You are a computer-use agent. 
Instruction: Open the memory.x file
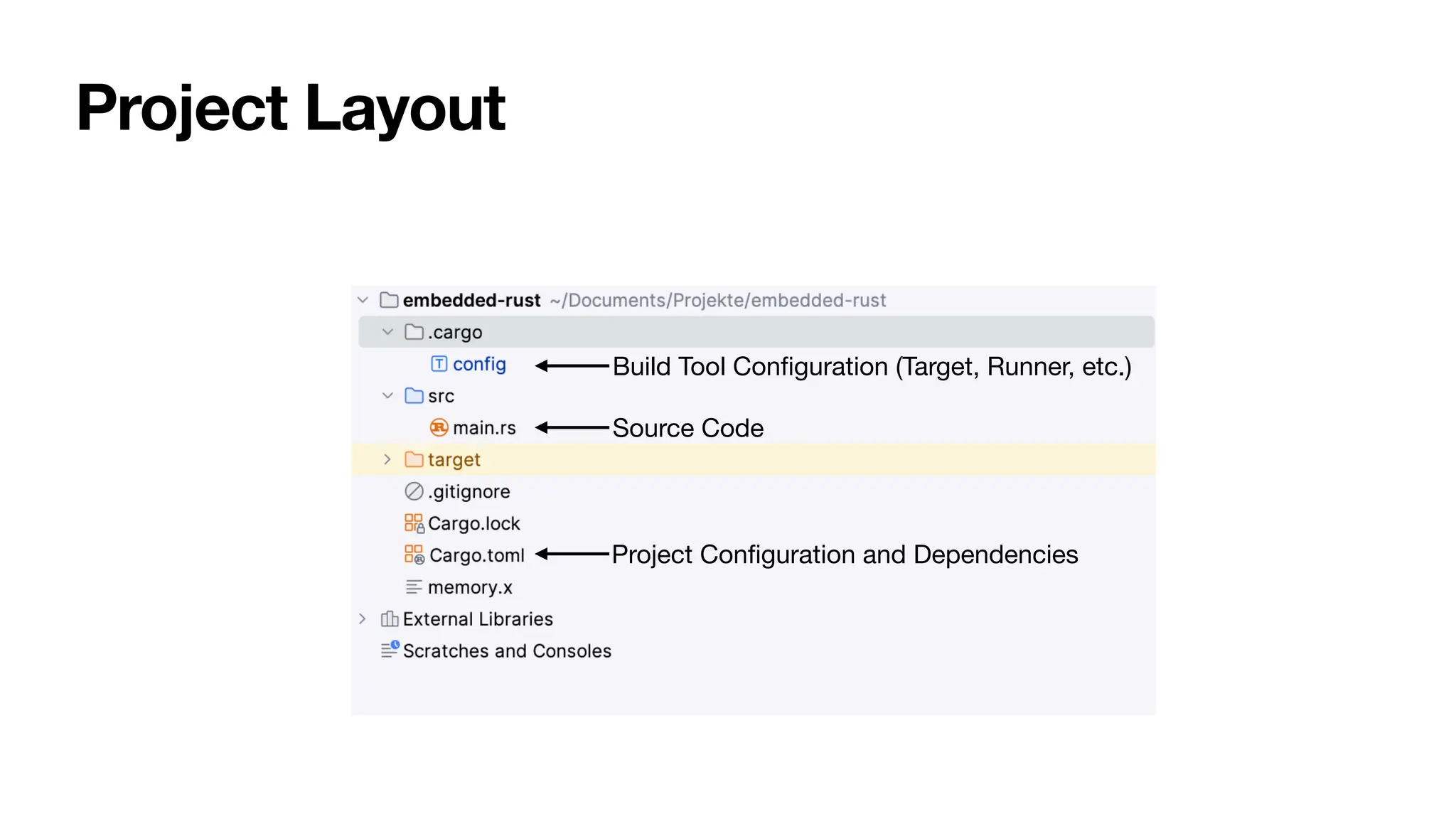coord(470,588)
